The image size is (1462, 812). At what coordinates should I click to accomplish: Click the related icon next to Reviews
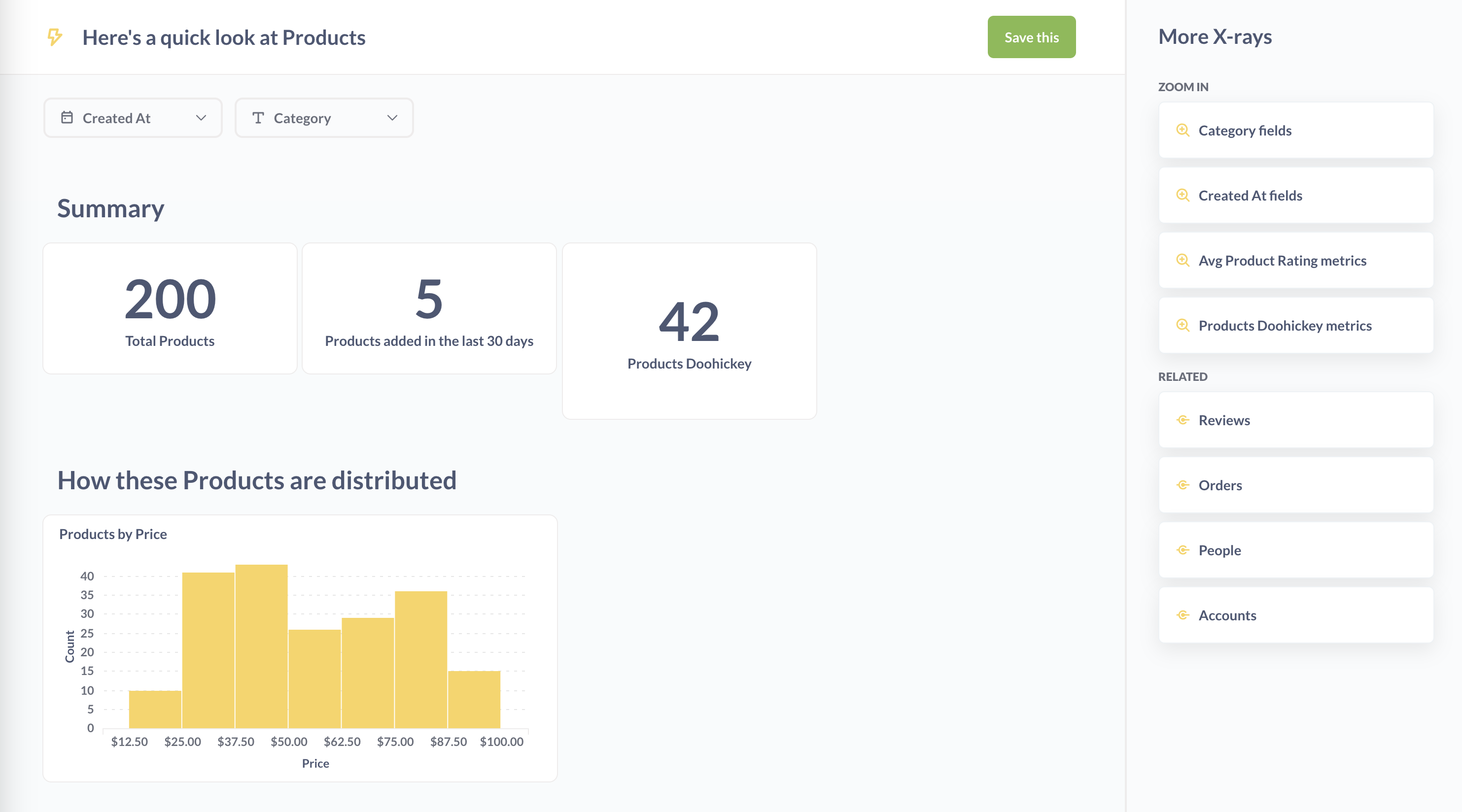(1183, 420)
